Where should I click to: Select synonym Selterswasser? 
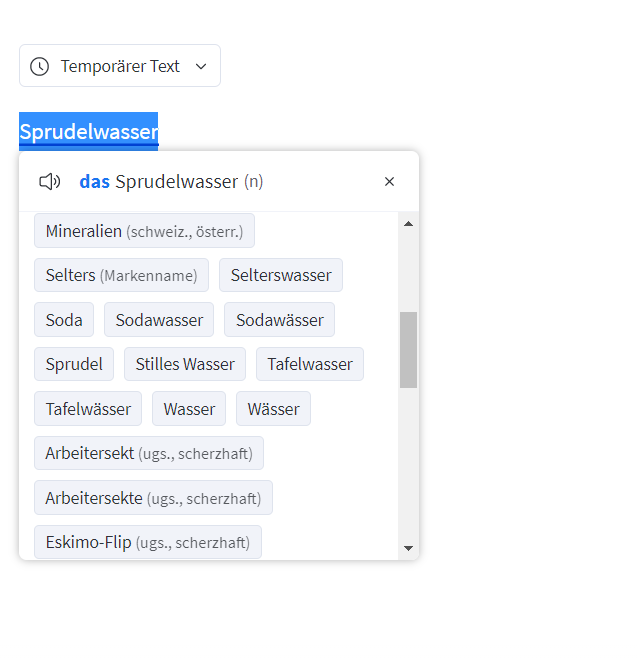pyautogui.click(x=281, y=275)
